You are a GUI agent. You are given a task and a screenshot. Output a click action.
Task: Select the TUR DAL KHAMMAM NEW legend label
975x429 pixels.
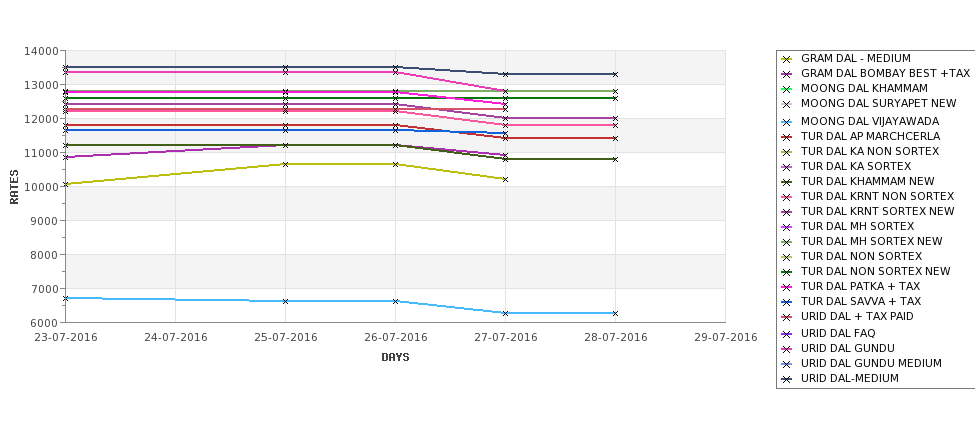[x=867, y=182]
